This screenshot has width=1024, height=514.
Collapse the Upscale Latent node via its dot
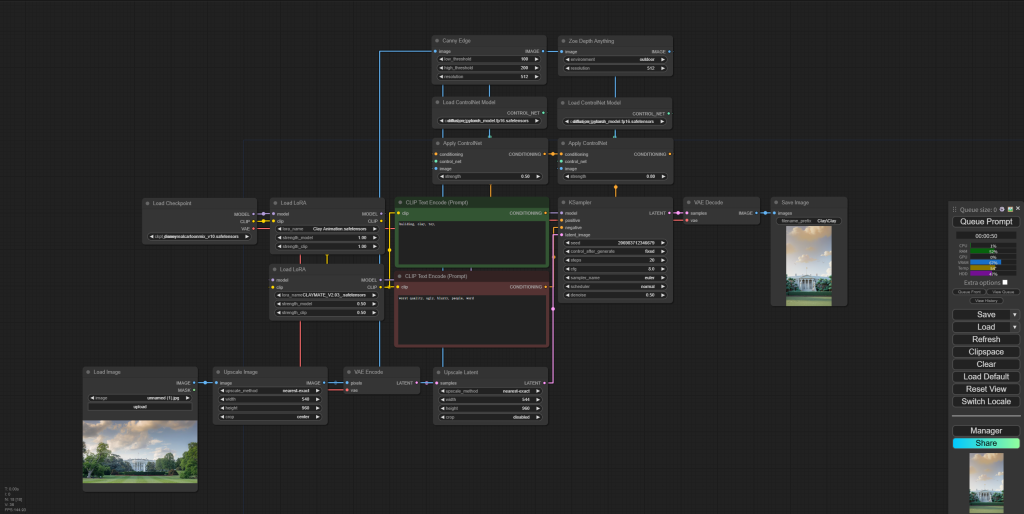[438, 372]
